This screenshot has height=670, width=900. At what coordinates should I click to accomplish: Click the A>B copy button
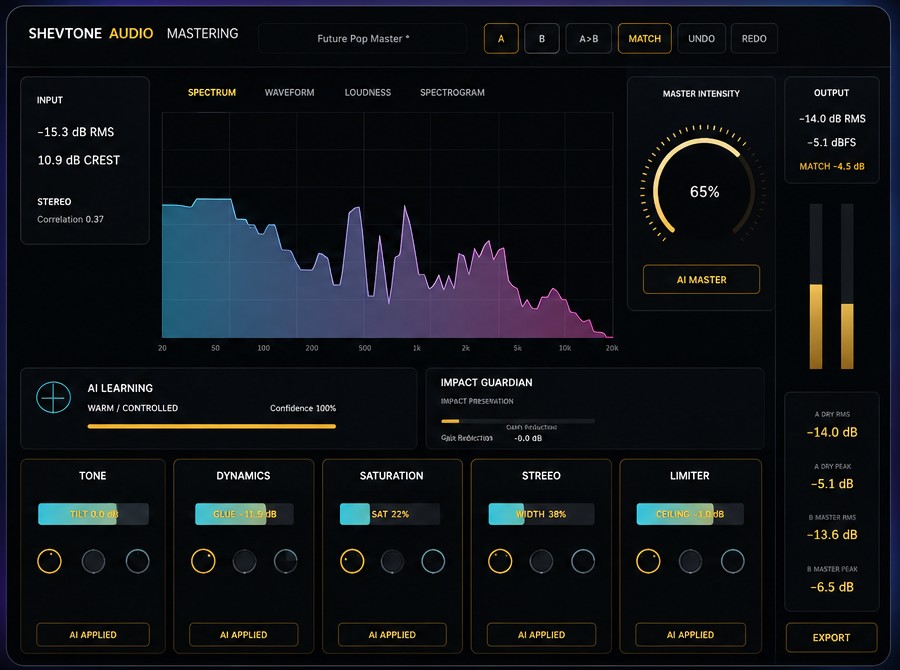[588, 38]
